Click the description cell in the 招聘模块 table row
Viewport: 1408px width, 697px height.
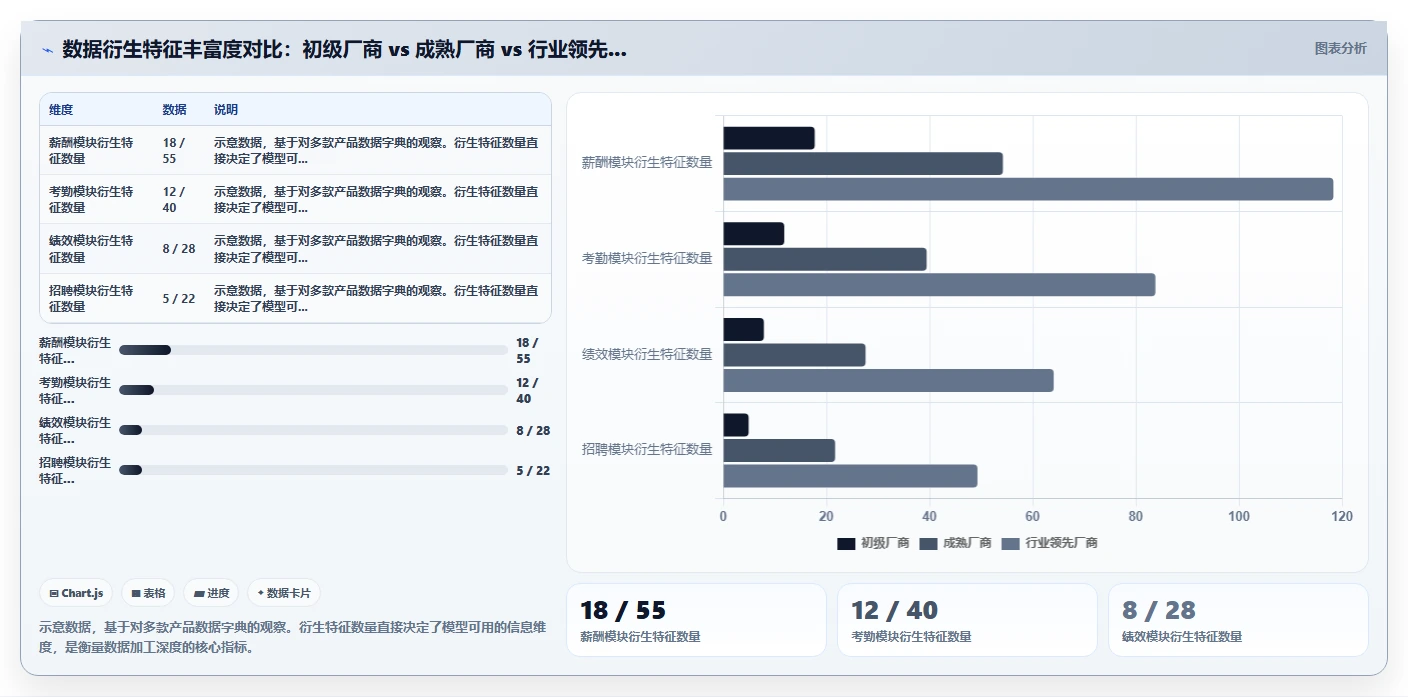[376, 298]
